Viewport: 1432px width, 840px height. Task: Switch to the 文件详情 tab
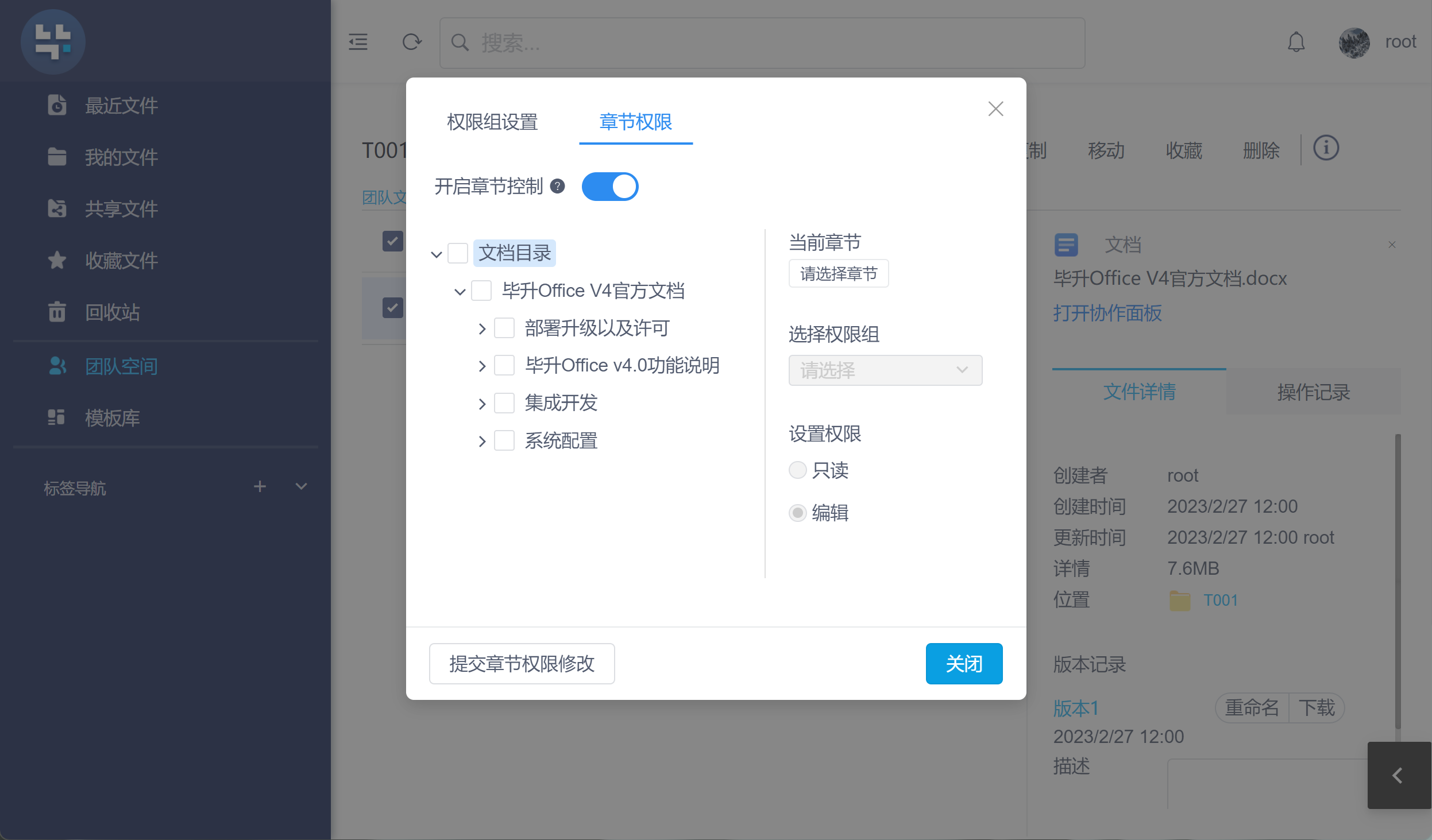[x=1139, y=392]
